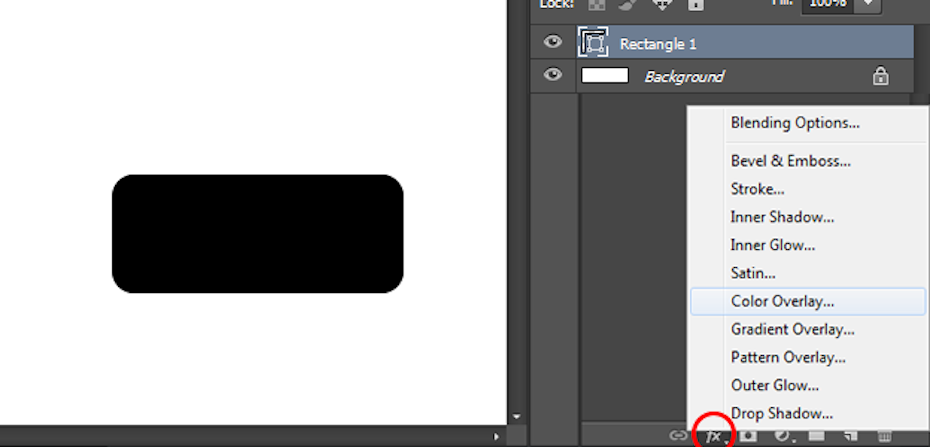Click the fx layer style icon
Screen dimensions: 930x447
tap(714, 436)
